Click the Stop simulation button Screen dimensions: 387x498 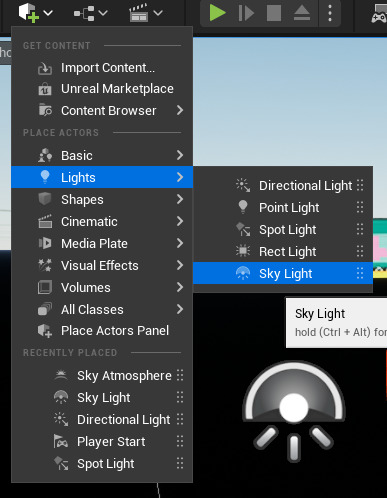(274, 13)
